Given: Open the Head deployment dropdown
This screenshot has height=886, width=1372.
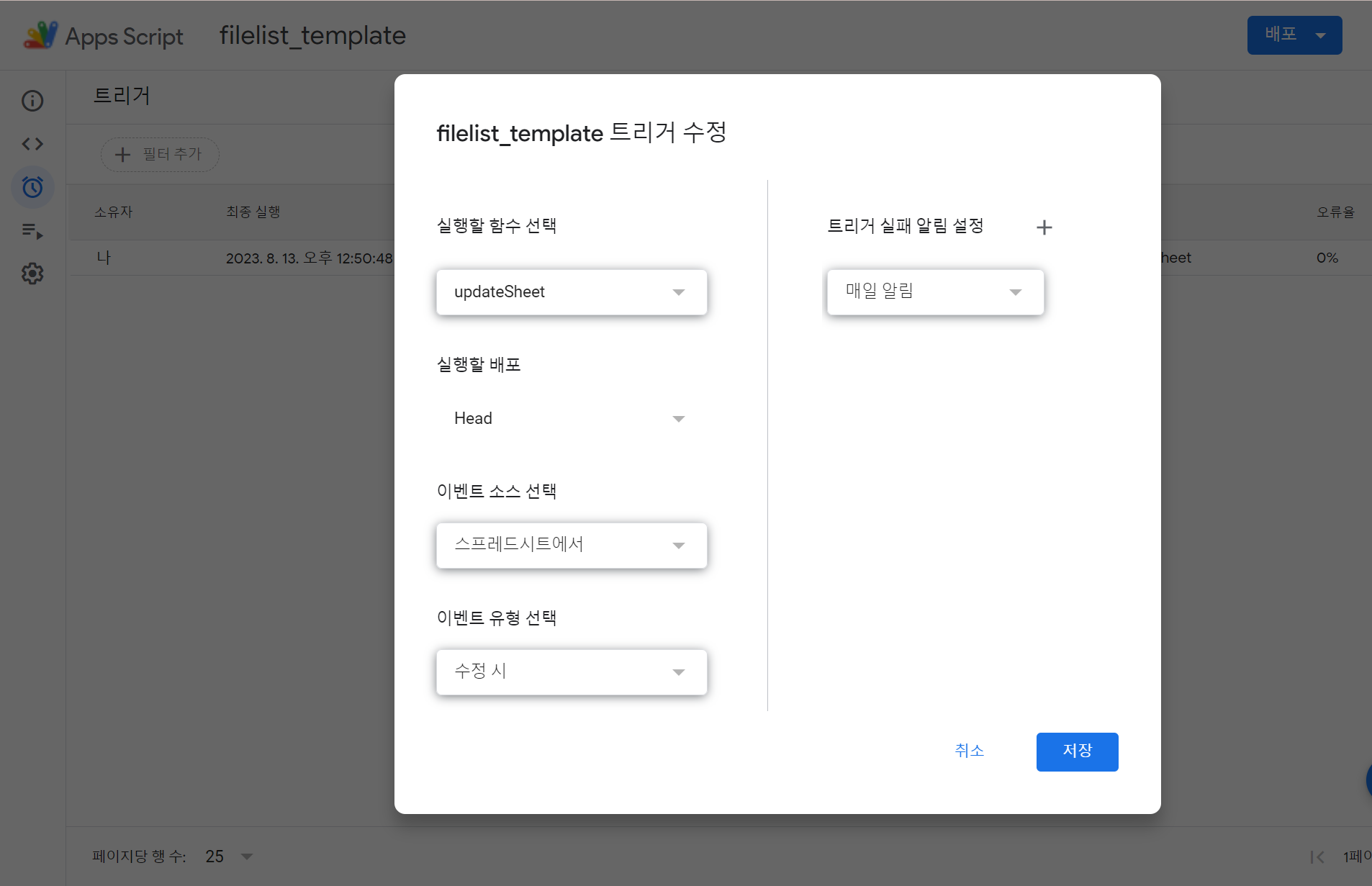Looking at the screenshot, I should [572, 419].
